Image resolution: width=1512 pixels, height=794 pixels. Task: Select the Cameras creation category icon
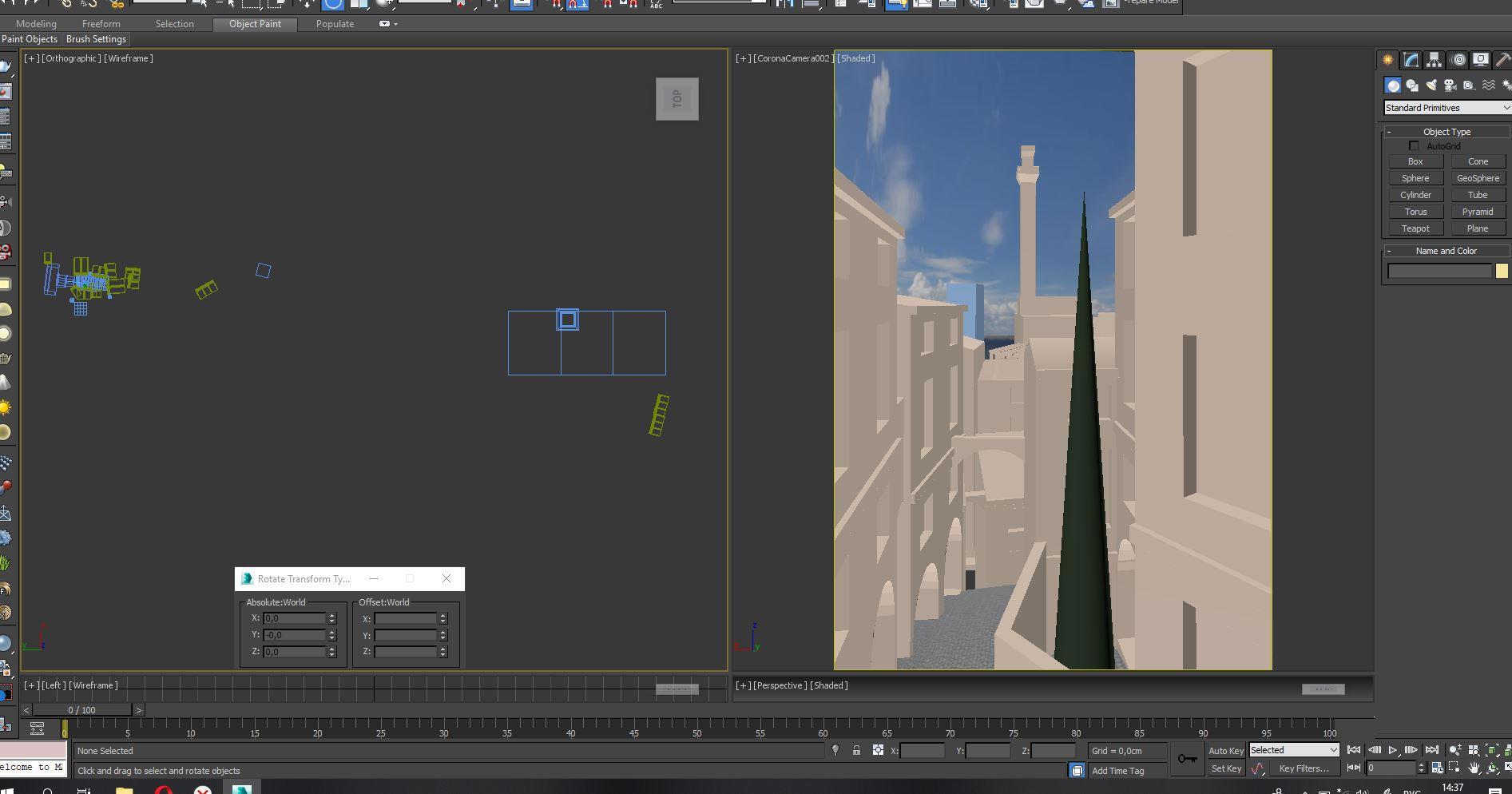pos(1450,85)
